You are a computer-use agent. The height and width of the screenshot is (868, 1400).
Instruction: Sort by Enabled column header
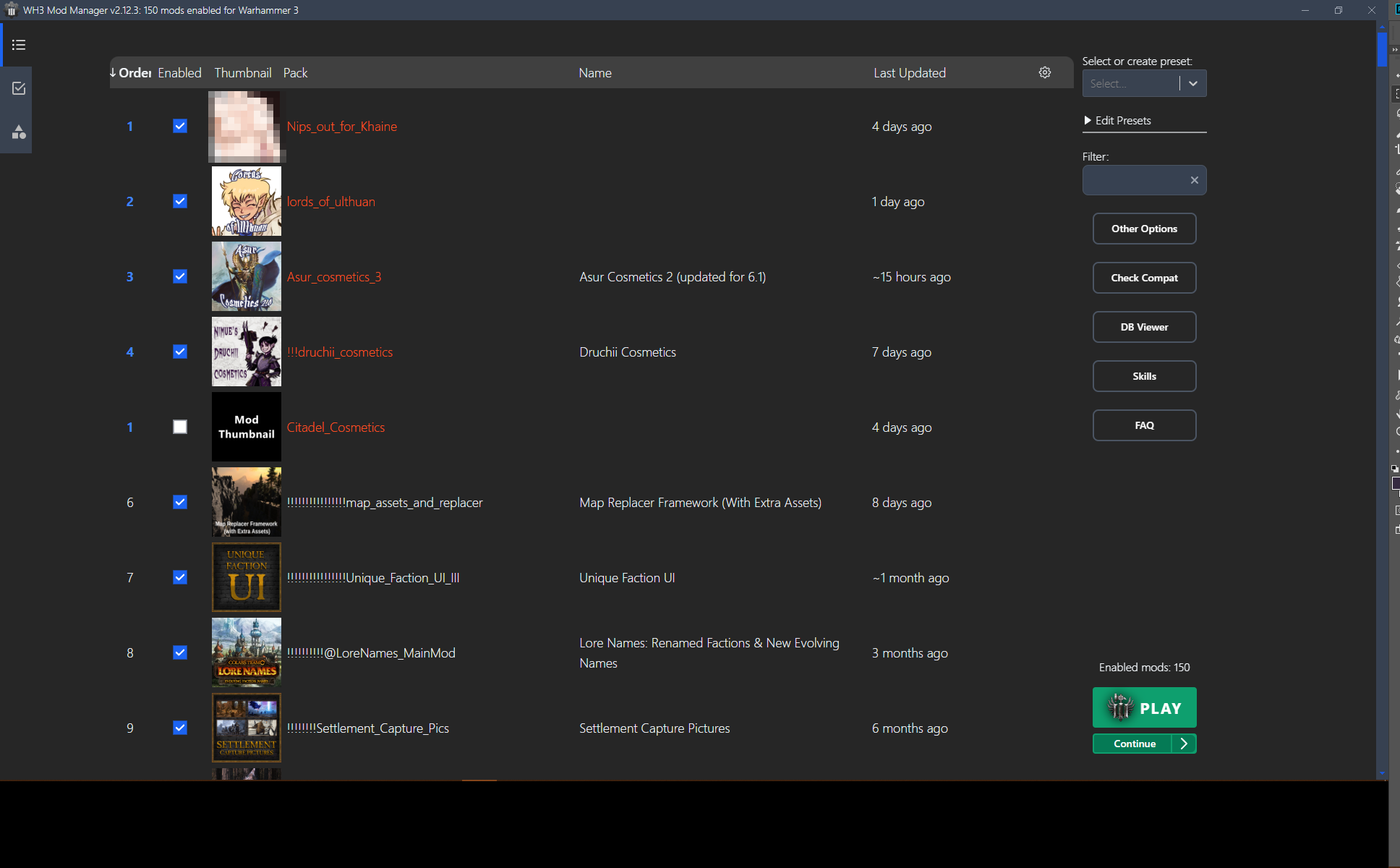[179, 73]
